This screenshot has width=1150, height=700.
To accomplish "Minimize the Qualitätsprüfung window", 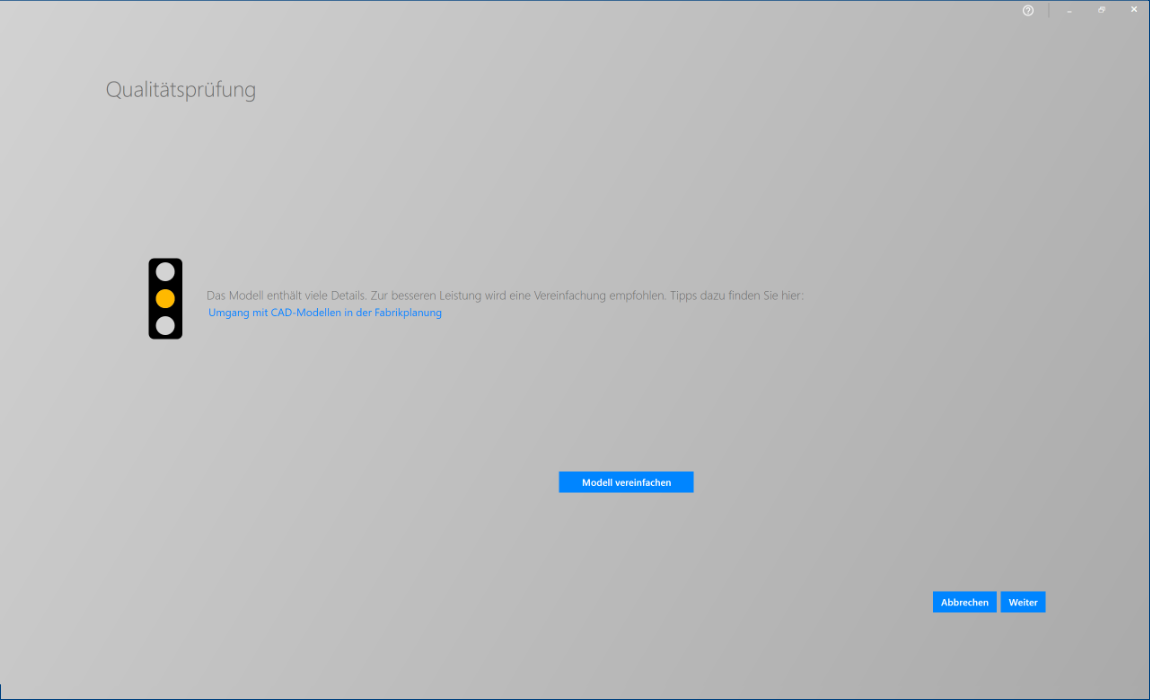I will (x=1069, y=10).
